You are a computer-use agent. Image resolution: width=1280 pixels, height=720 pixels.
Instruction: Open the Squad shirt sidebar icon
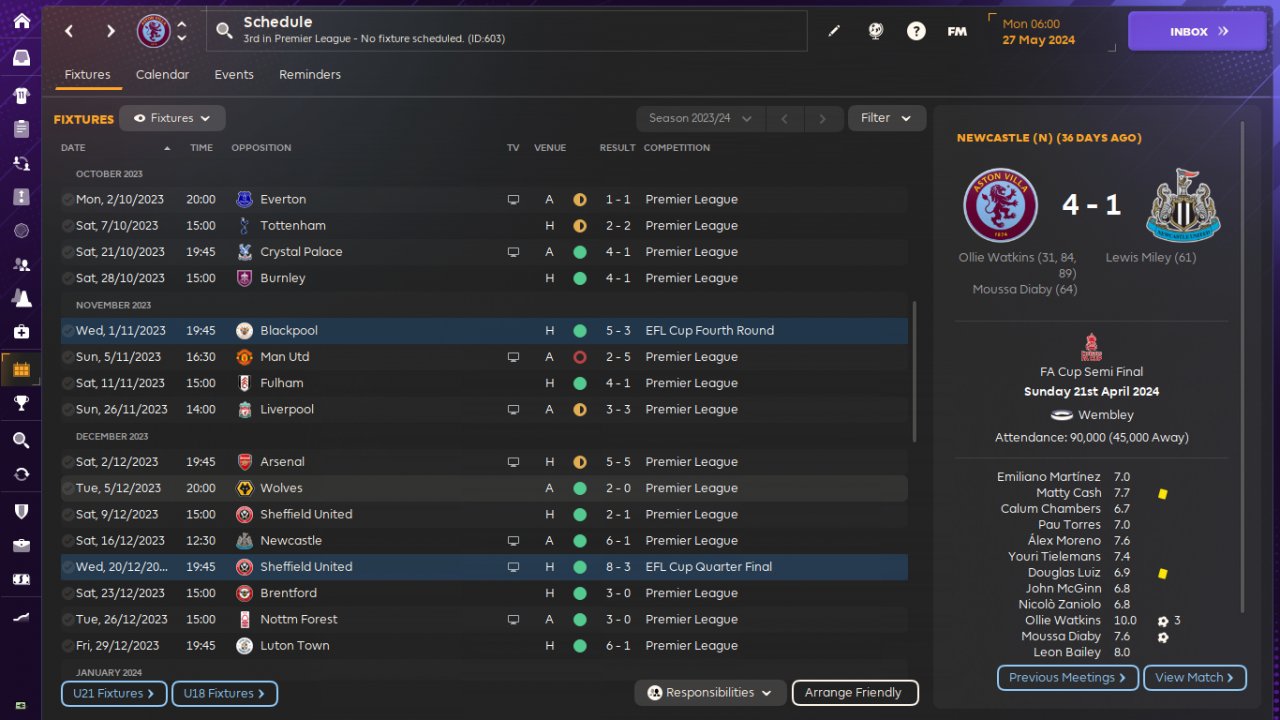pyautogui.click(x=21, y=96)
